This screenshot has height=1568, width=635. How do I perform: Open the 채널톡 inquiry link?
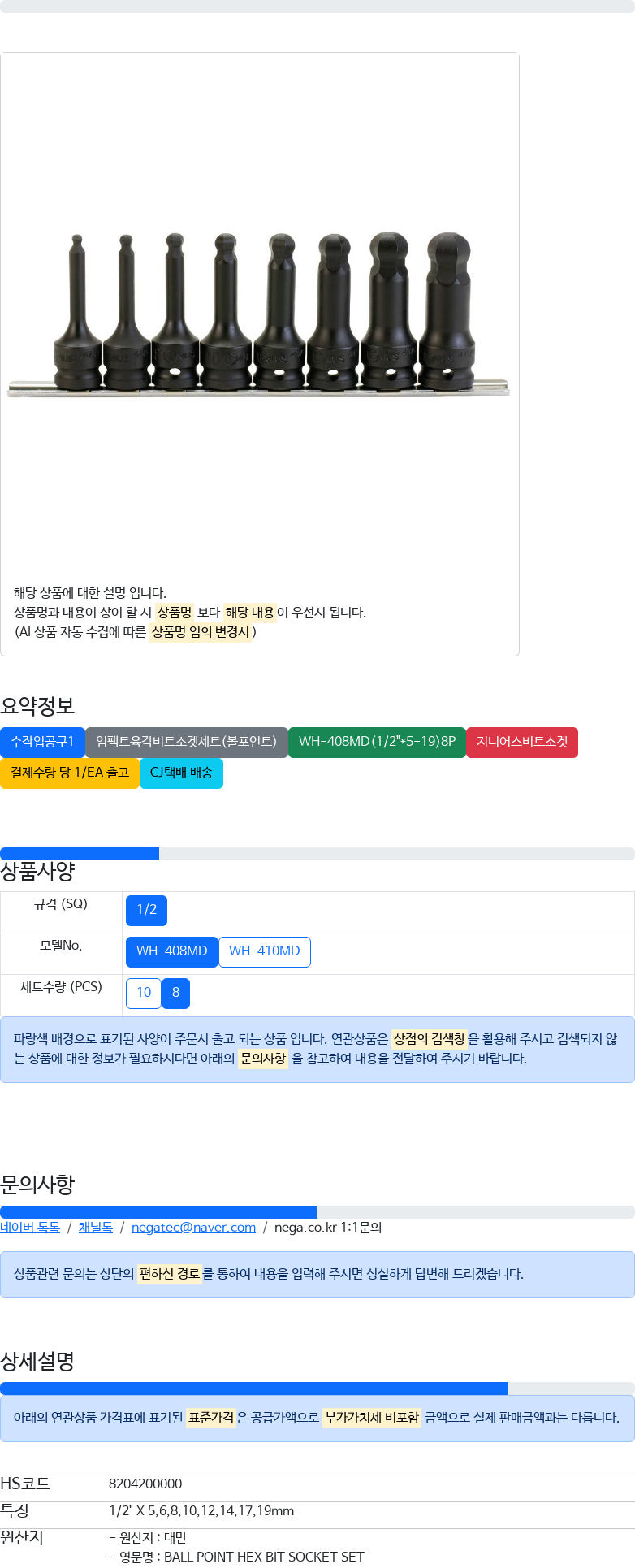pos(95,1228)
